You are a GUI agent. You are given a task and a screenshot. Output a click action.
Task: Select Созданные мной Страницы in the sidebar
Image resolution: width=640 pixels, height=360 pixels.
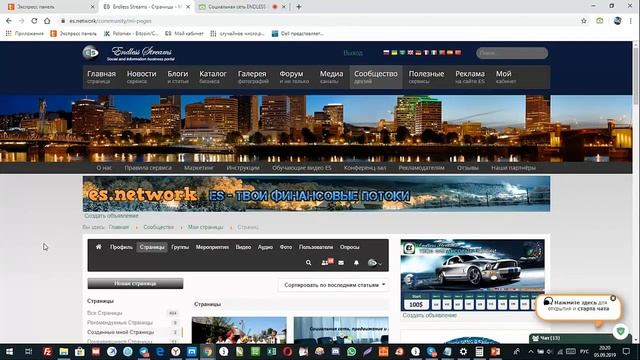tap(120, 332)
